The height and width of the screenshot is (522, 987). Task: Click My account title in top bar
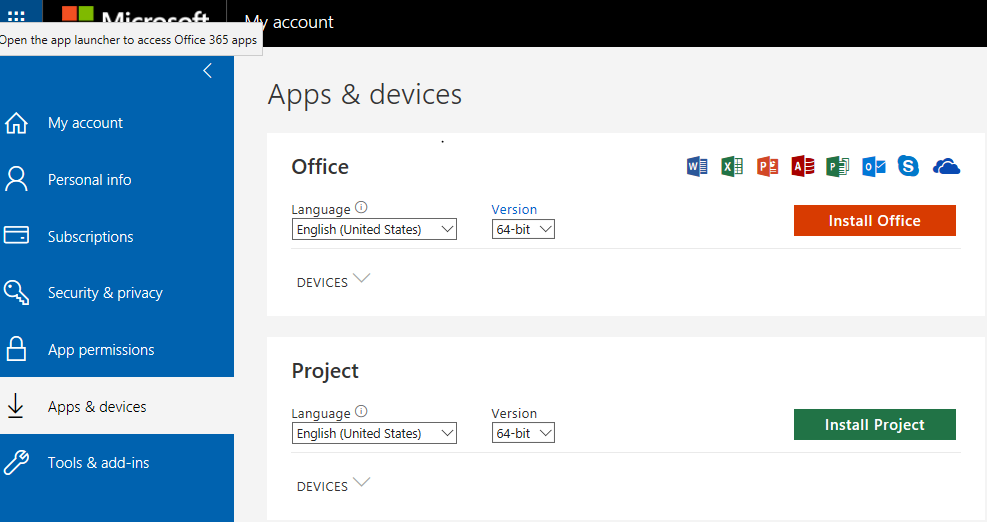pyautogui.click(x=289, y=22)
